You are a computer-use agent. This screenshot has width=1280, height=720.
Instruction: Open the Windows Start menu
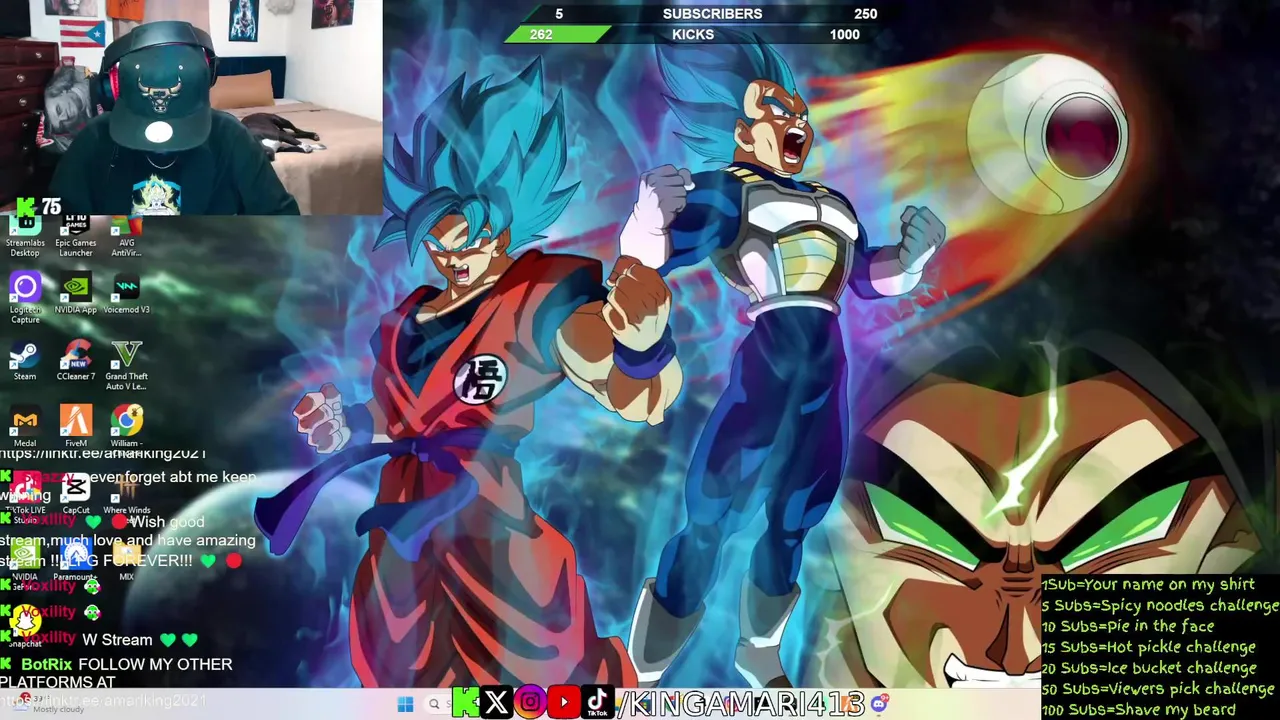[405, 704]
